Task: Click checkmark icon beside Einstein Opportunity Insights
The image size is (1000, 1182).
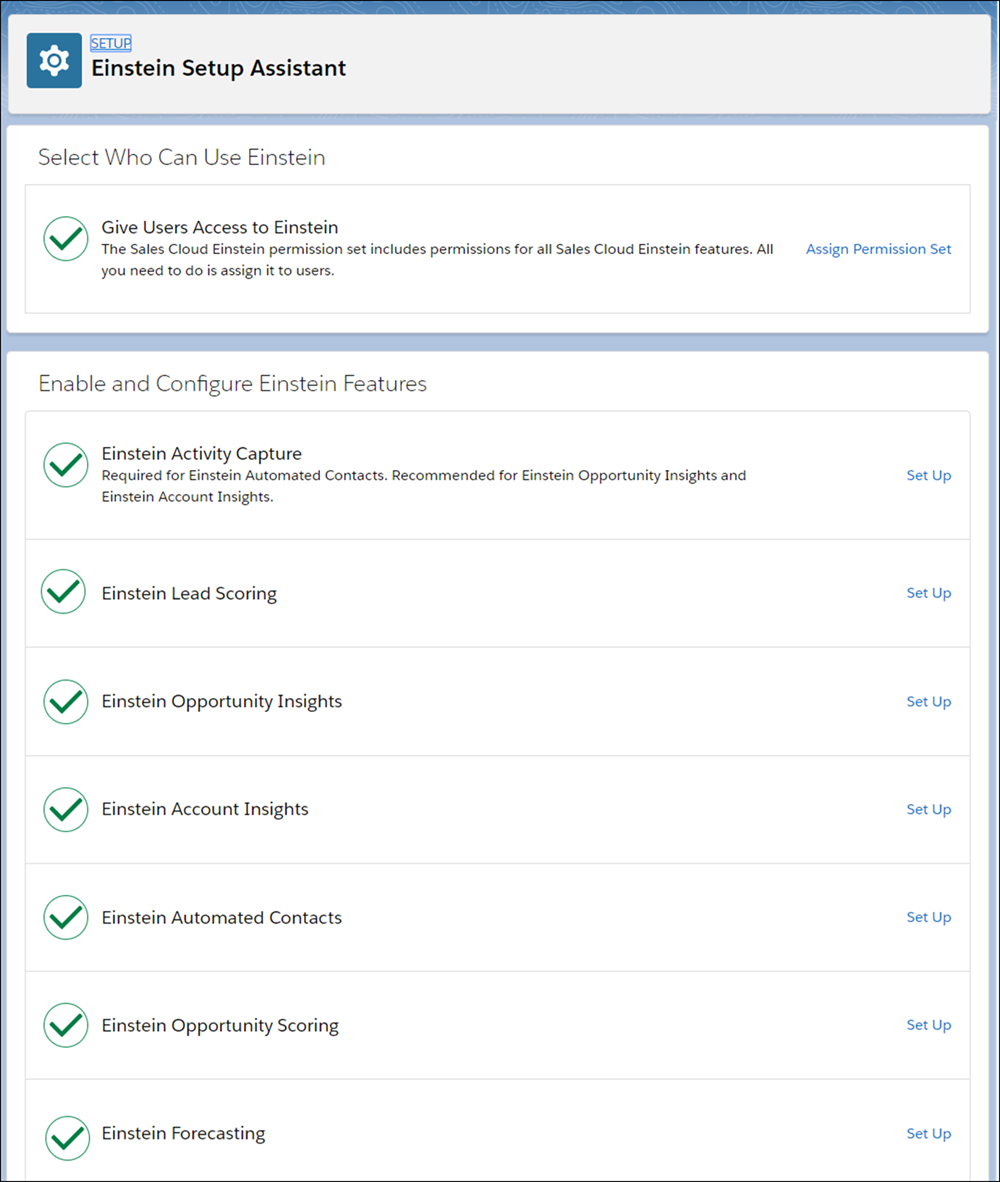Action: (66, 702)
